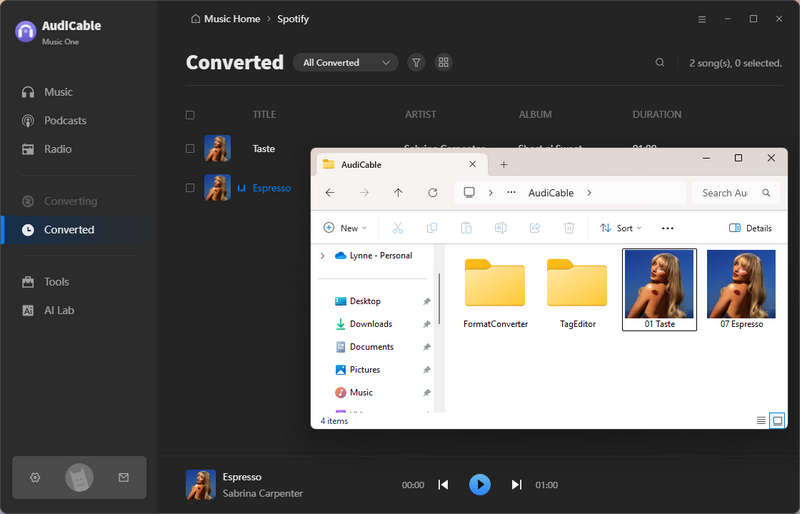Open the Radio section
The width and height of the screenshot is (800, 514).
click(47, 149)
